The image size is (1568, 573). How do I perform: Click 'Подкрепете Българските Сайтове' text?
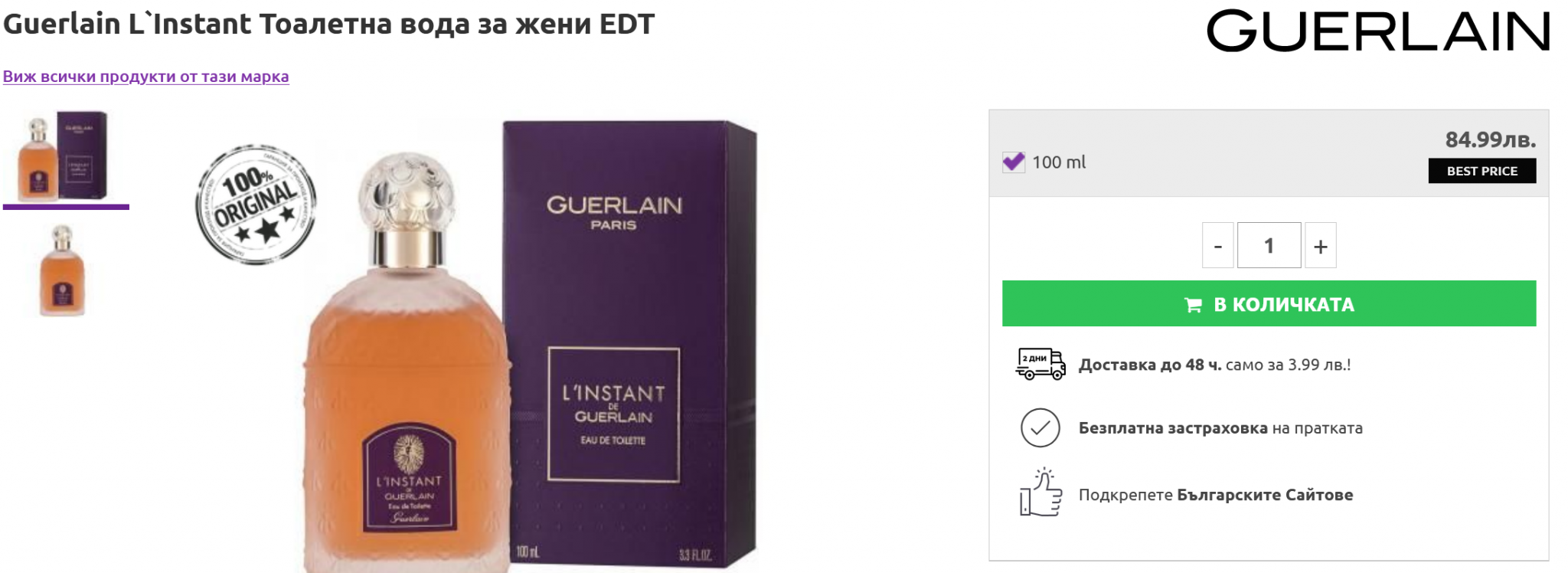1215,495
